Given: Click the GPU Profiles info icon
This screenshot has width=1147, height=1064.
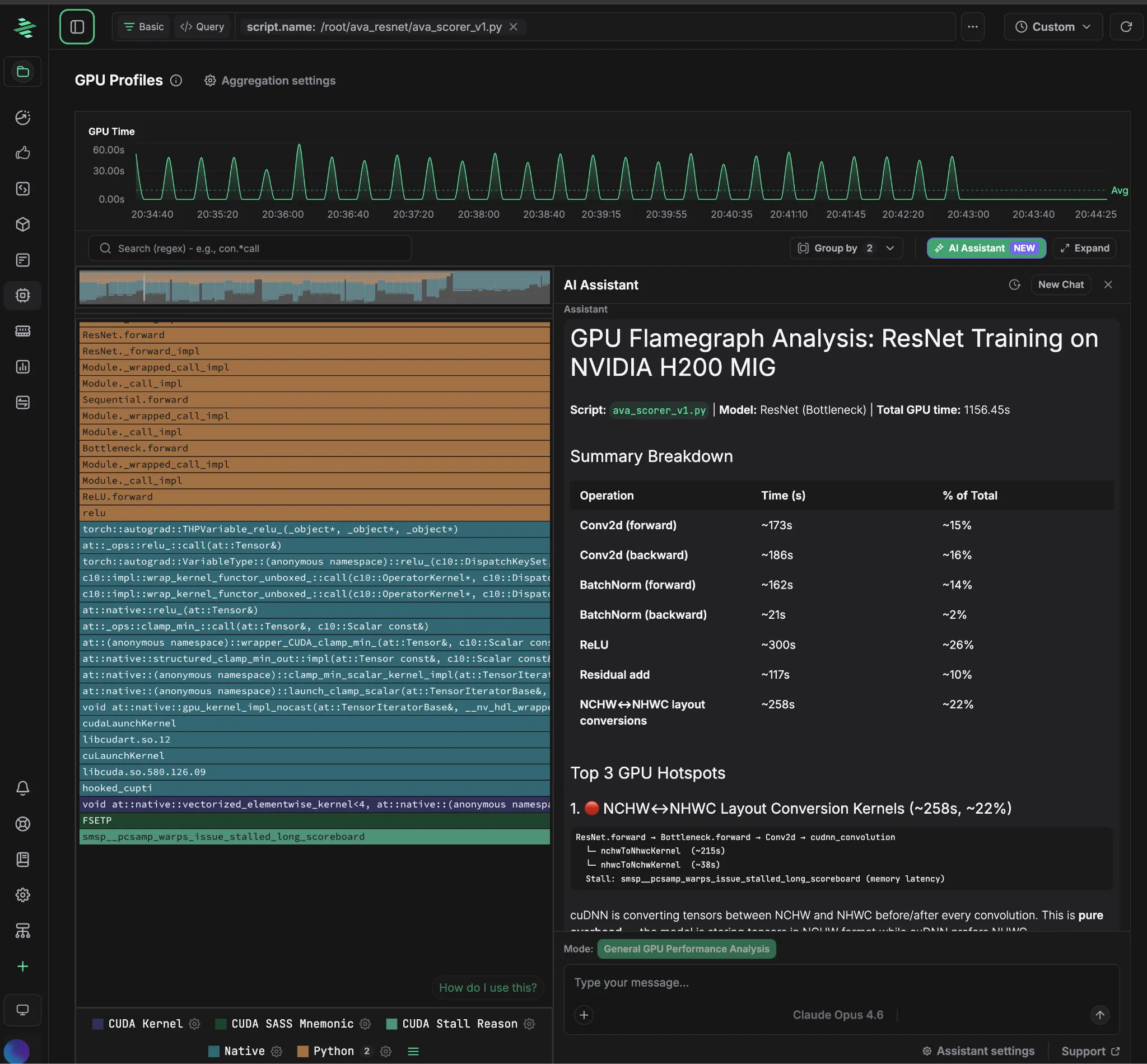Looking at the screenshot, I should pos(176,81).
